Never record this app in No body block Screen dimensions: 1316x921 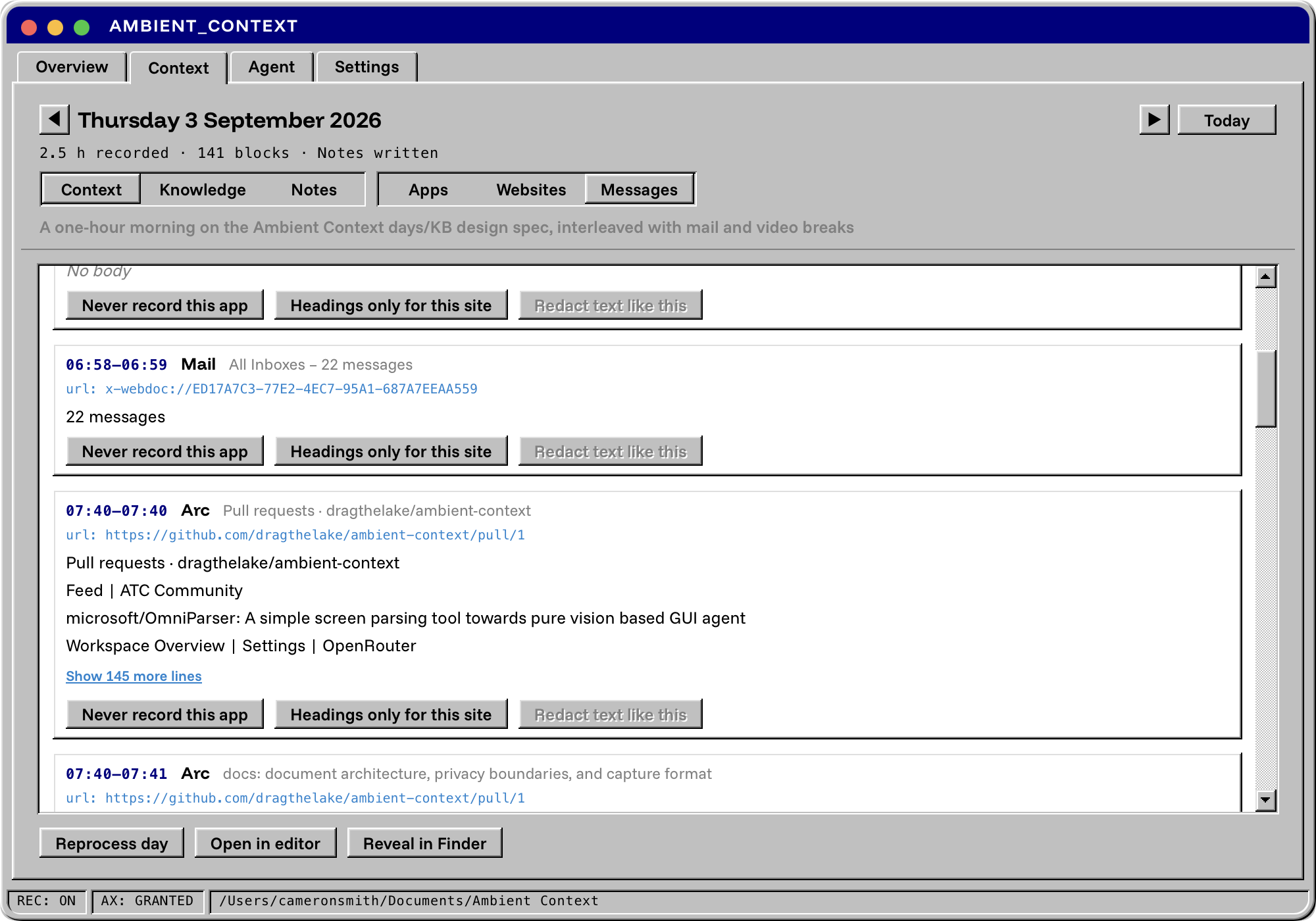pyautogui.click(x=164, y=305)
